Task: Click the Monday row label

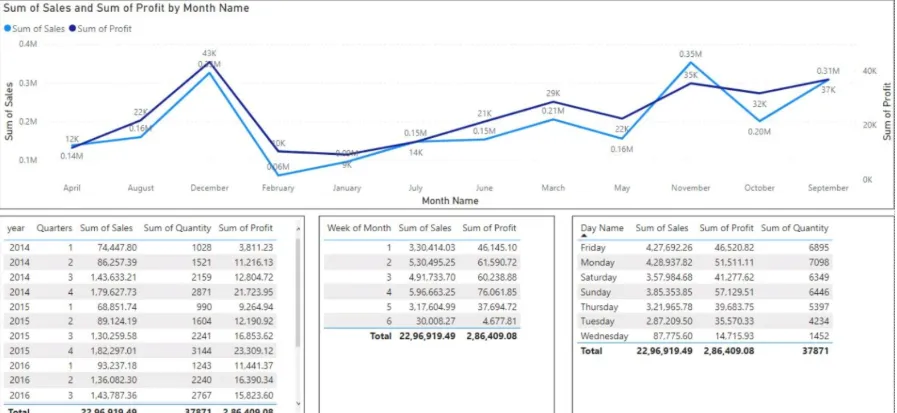Action: pos(597,263)
